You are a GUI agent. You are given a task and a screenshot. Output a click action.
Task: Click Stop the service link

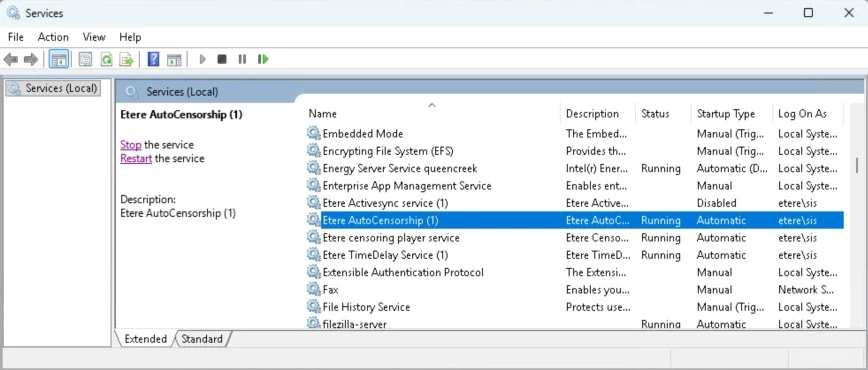tap(131, 145)
